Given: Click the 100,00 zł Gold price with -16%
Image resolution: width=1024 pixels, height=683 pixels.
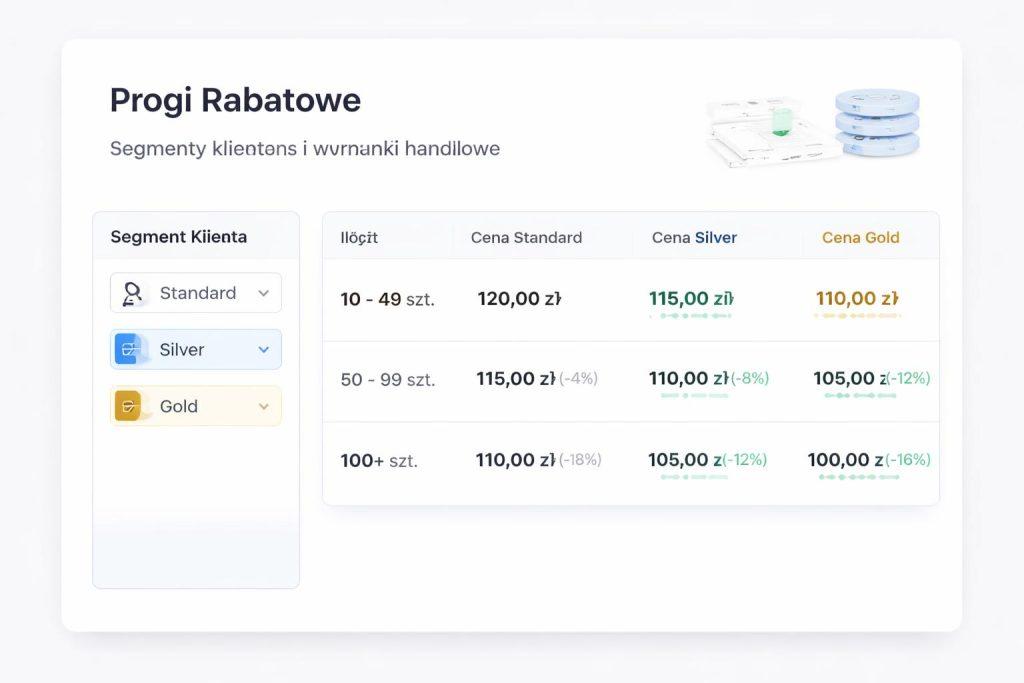Looking at the screenshot, I should click(x=845, y=460).
